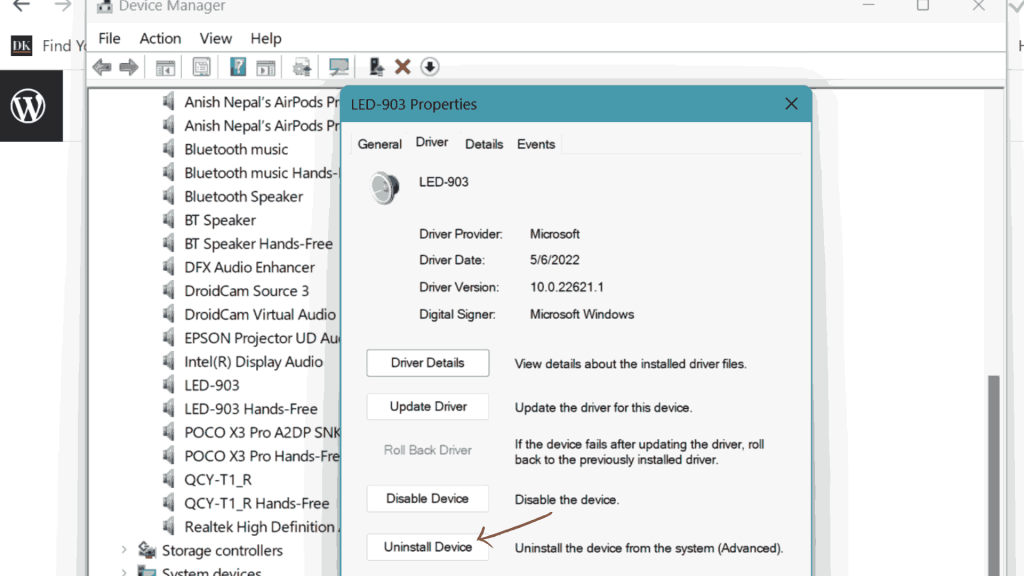Switch to the Events tab
This screenshot has width=1024, height=576.
click(536, 144)
